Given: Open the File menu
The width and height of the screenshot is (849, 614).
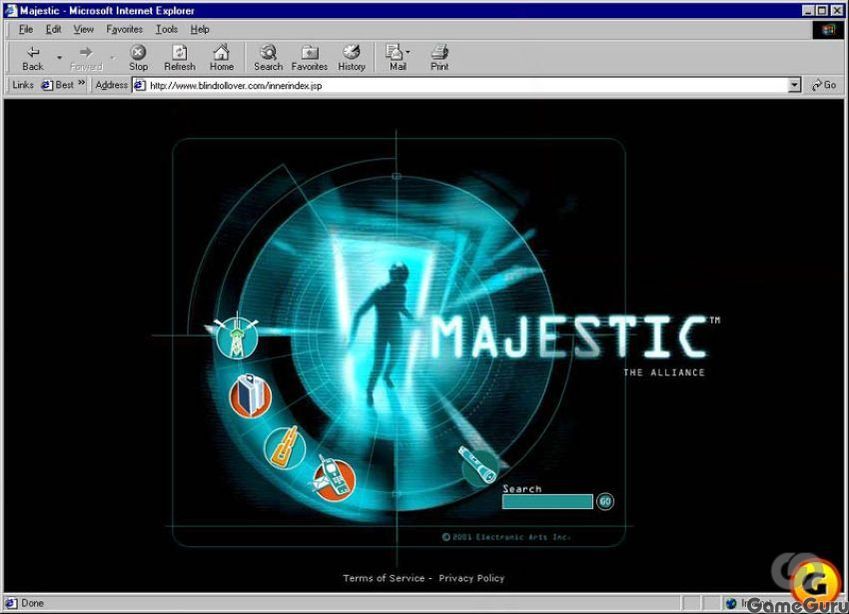Looking at the screenshot, I should click(x=25, y=29).
